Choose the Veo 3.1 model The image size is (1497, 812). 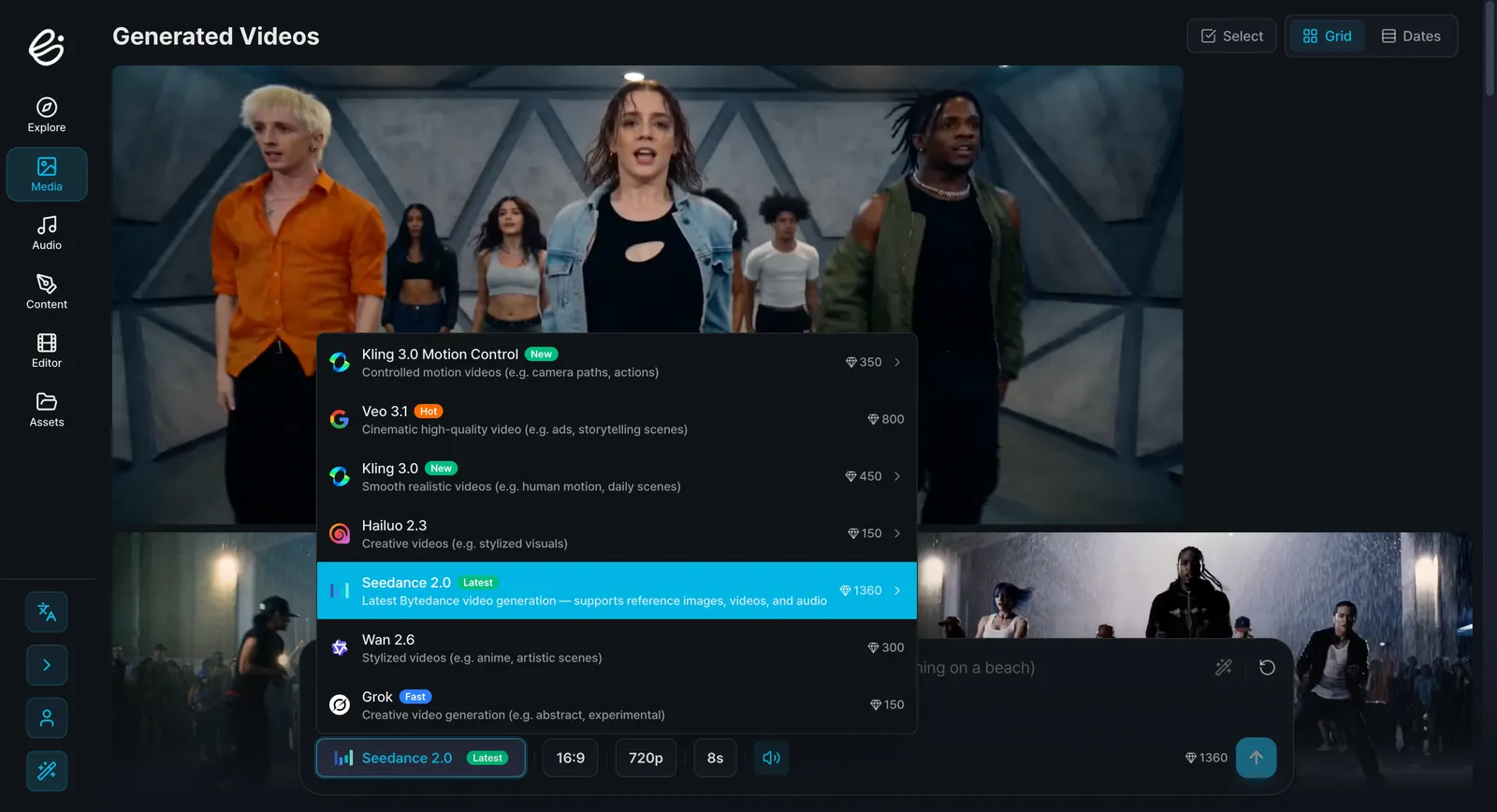tap(617, 420)
